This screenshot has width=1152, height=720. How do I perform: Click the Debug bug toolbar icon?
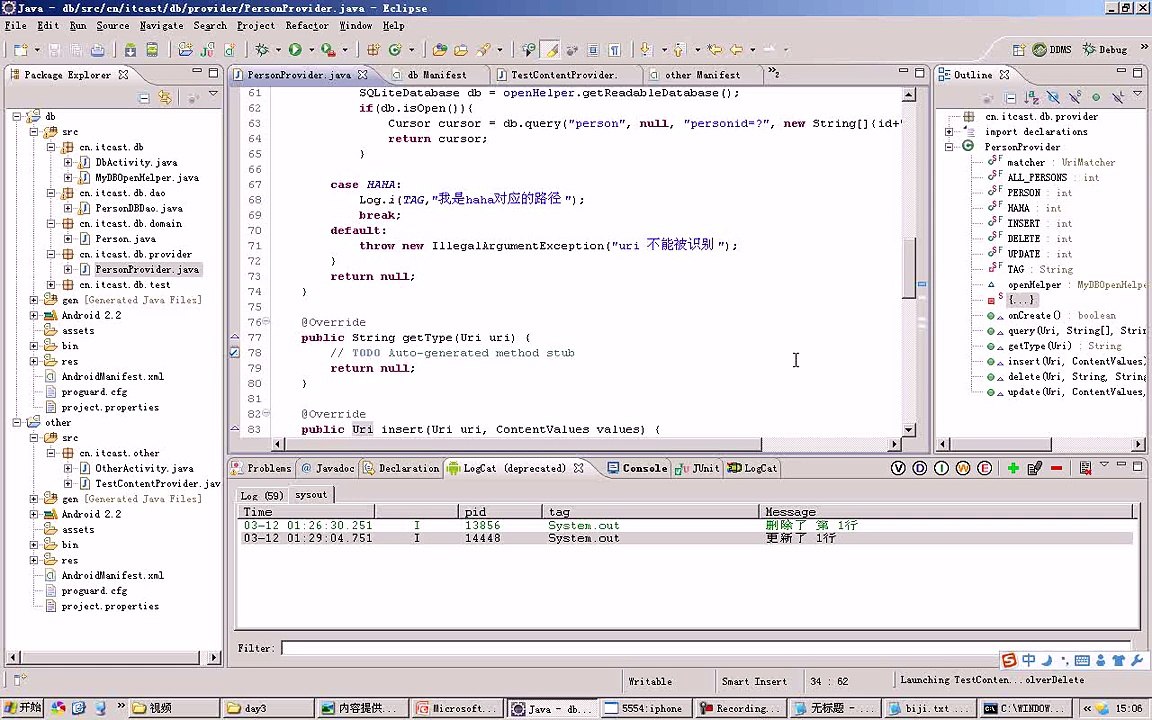click(262, 50)
